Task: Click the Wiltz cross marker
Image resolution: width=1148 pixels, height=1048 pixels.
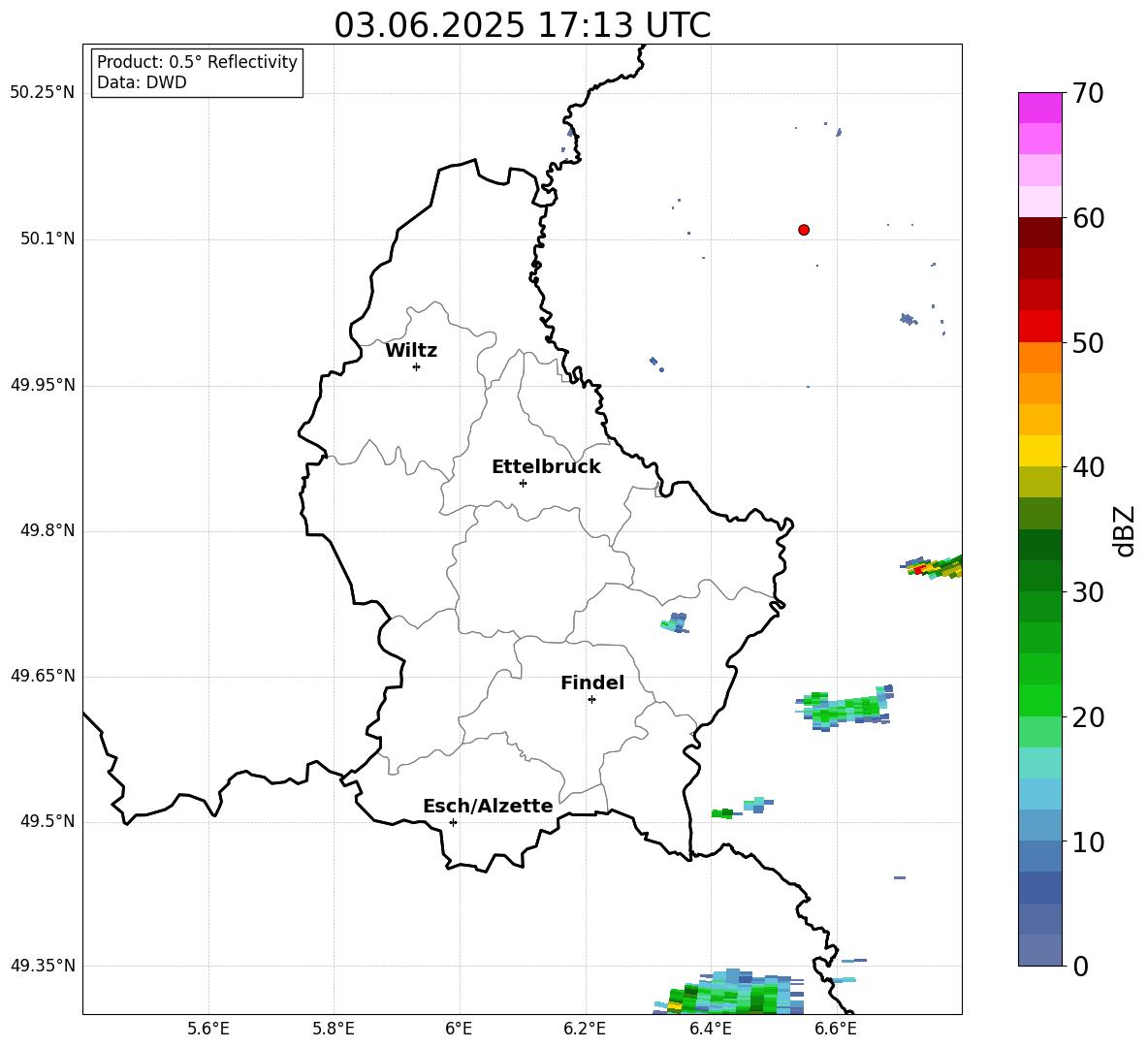Action: [x=417, y=366]
